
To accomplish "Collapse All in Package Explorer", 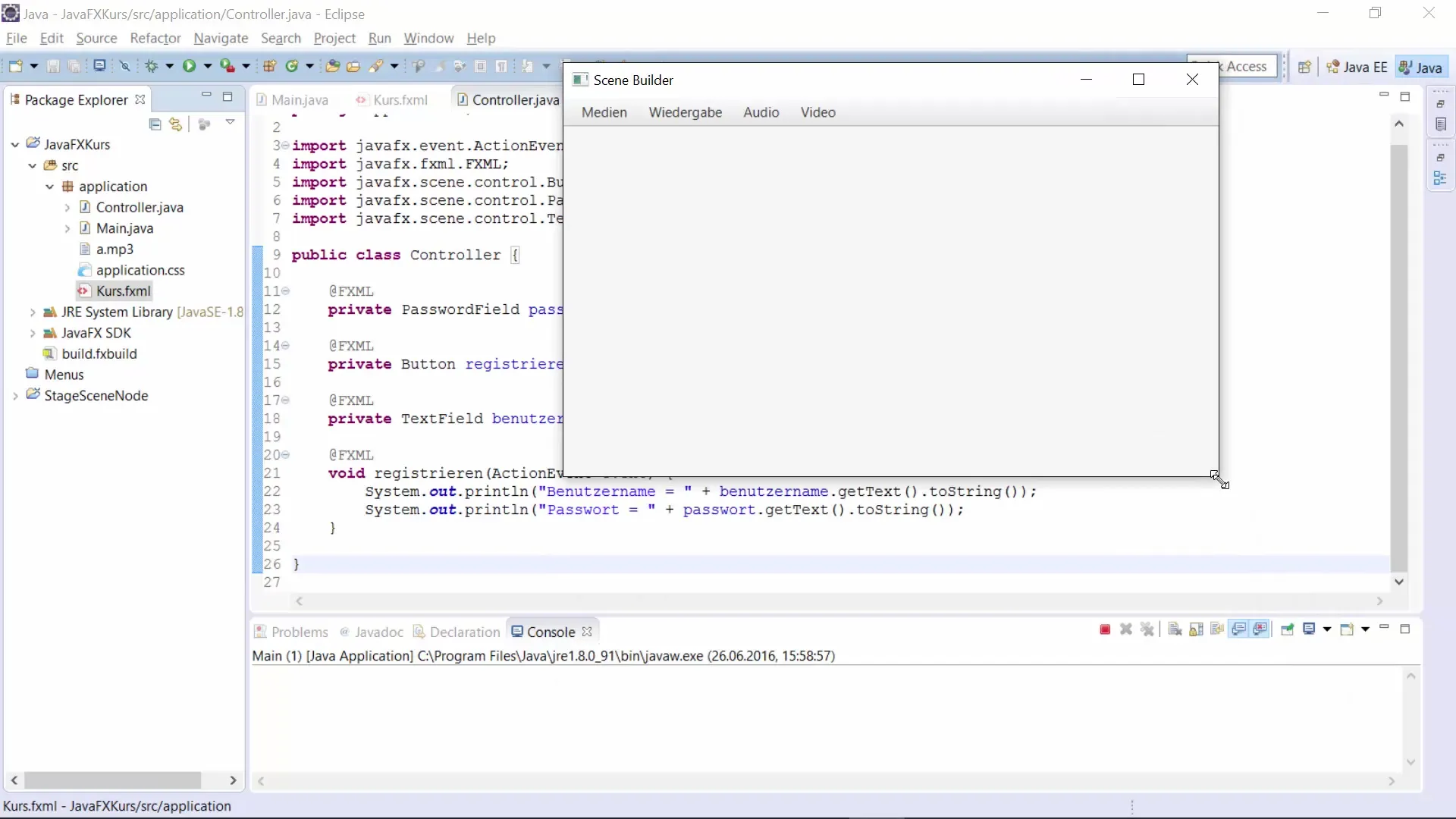I will [x=155, y=124].
